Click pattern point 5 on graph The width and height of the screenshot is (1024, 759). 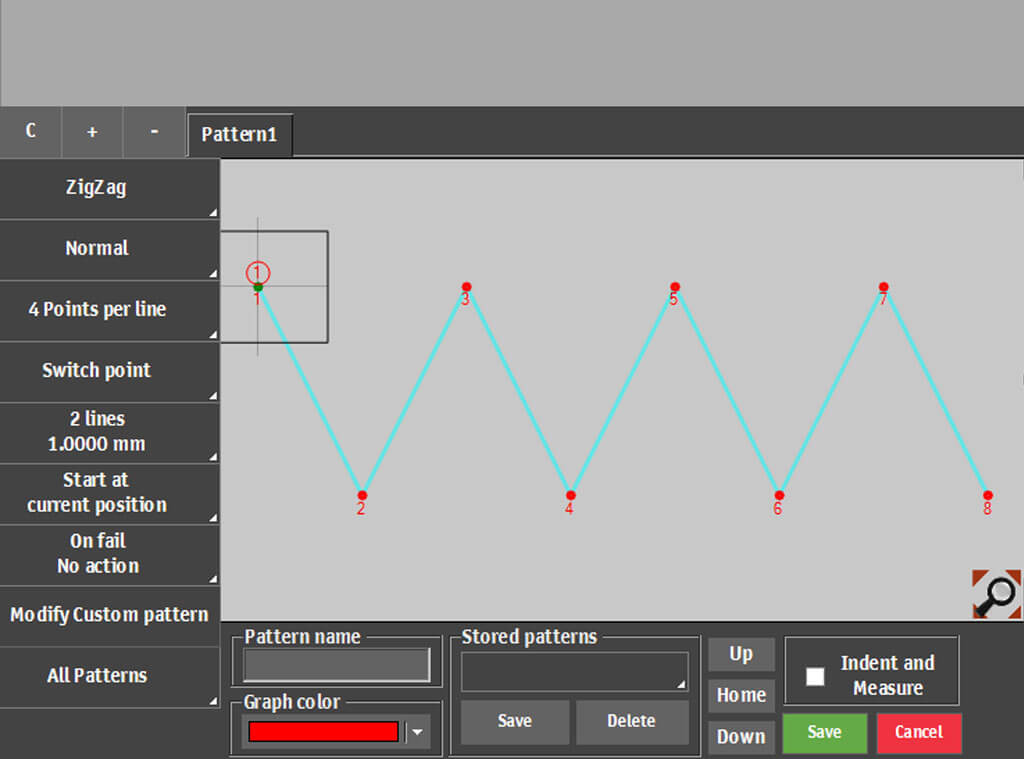coord(675,287)
